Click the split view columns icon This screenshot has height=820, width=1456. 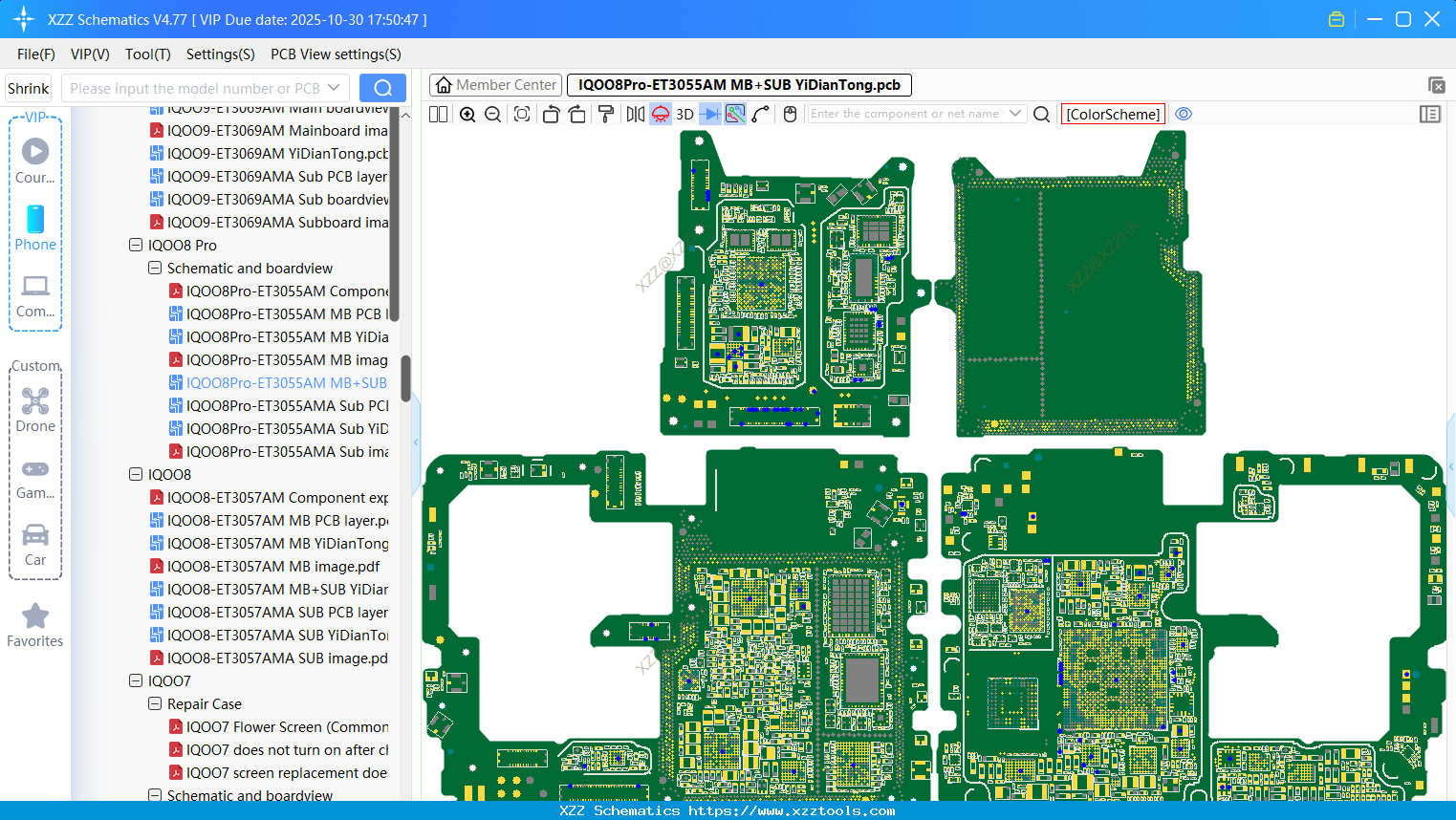[438, 115]
